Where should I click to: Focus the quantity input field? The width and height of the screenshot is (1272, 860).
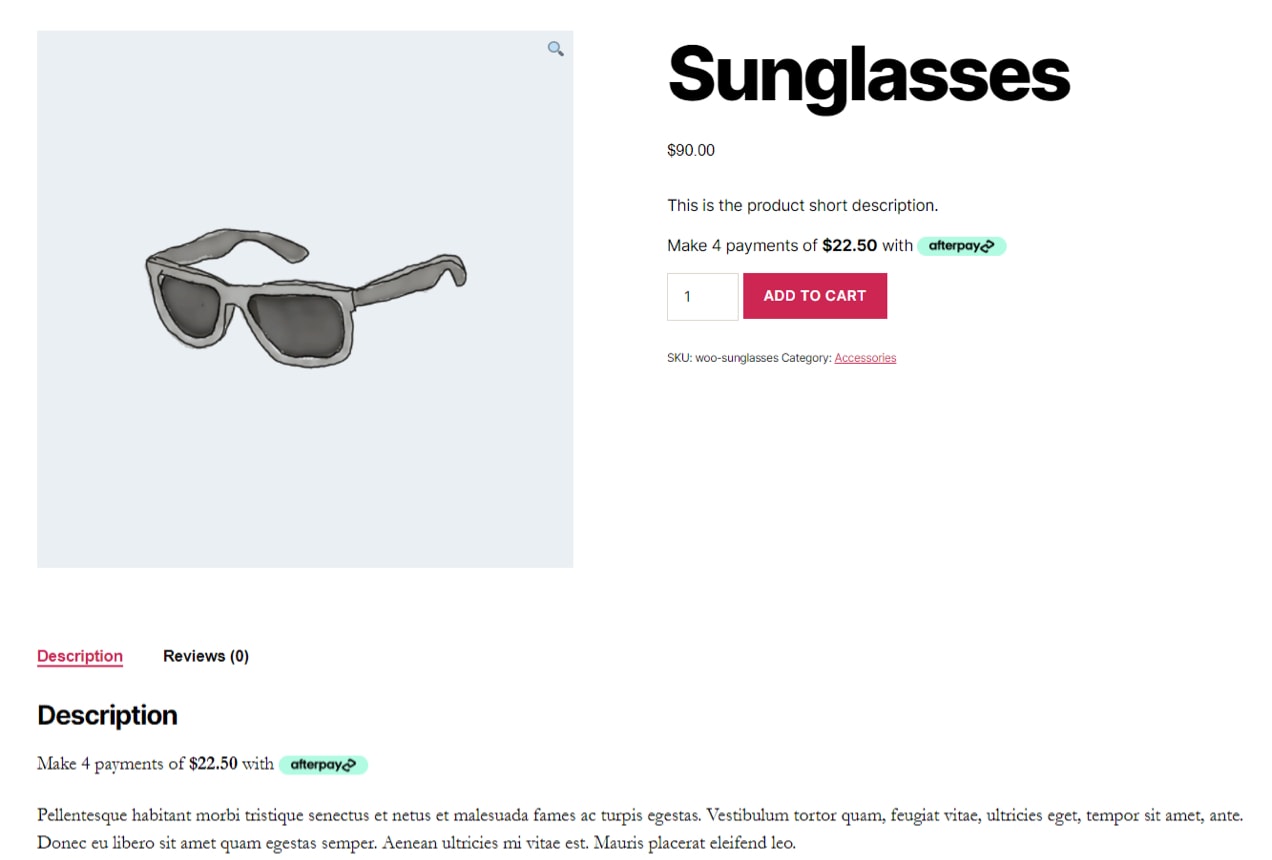click(x=702, y=296)
